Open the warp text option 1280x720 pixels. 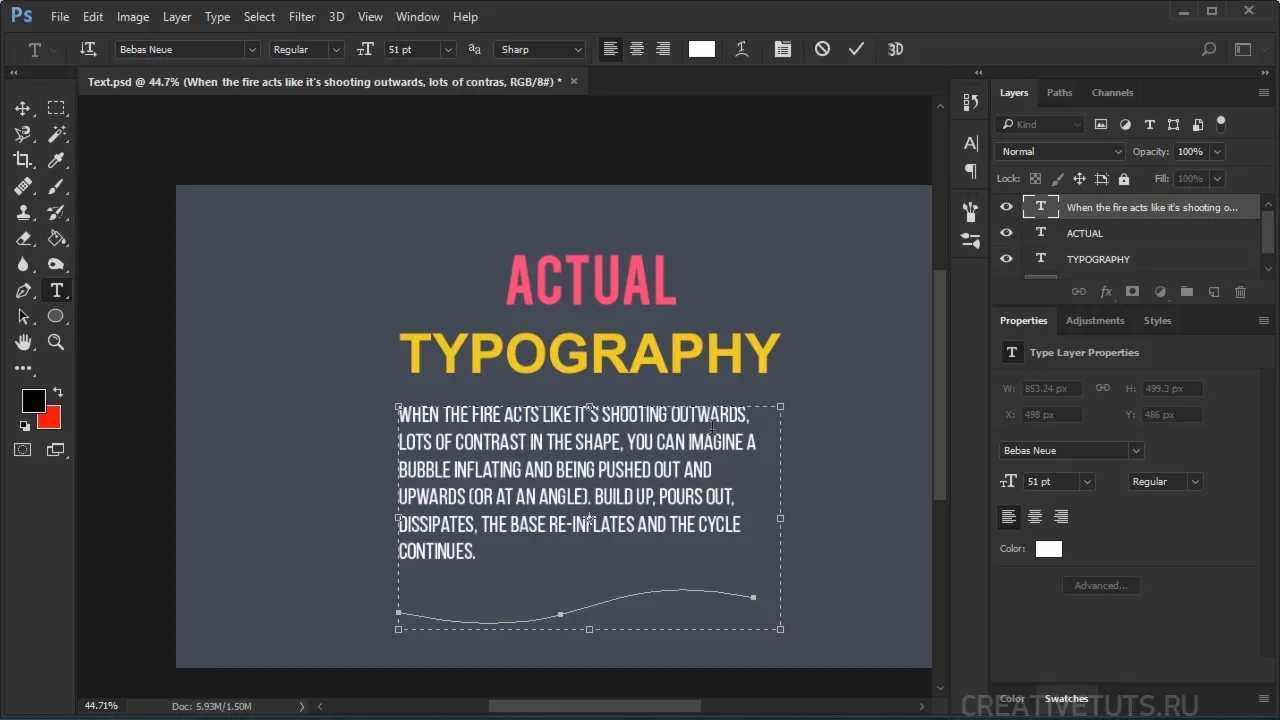point(742,49)
